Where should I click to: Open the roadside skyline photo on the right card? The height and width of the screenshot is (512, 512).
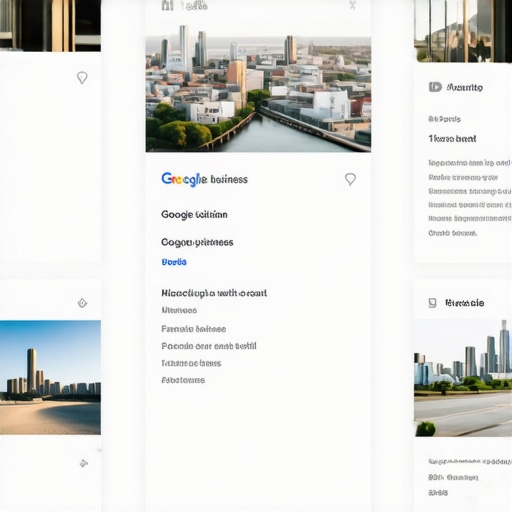pos(463,378)
